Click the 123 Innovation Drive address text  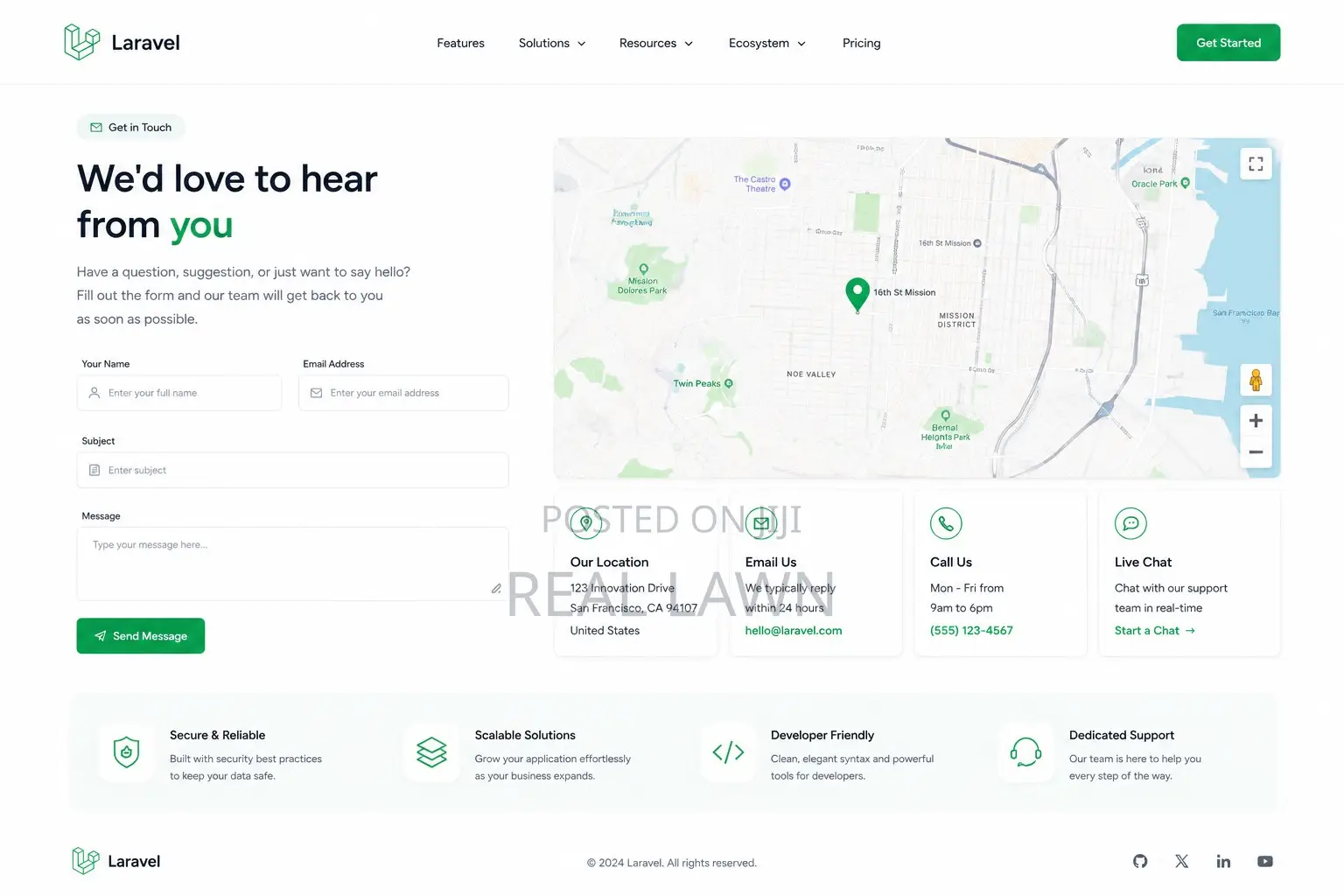click(x=622, y=588)
